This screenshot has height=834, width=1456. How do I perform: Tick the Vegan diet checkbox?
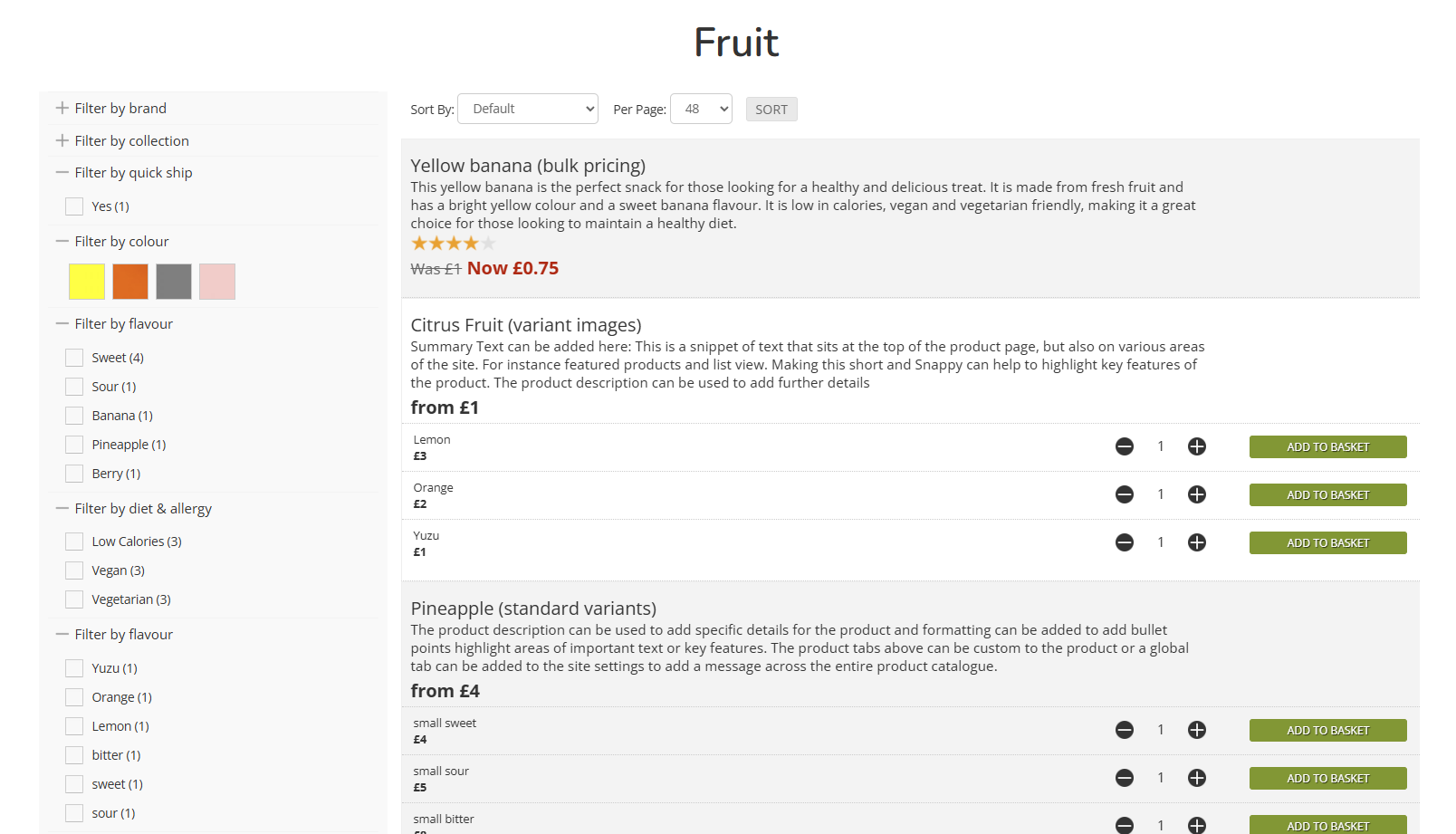tap(74, 570)
